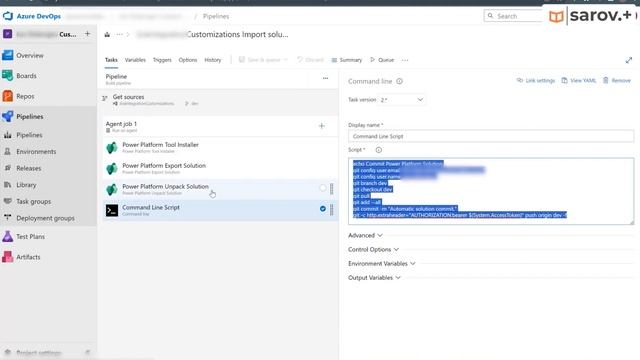Open the Overview sidebar icon

coord(7,55)
